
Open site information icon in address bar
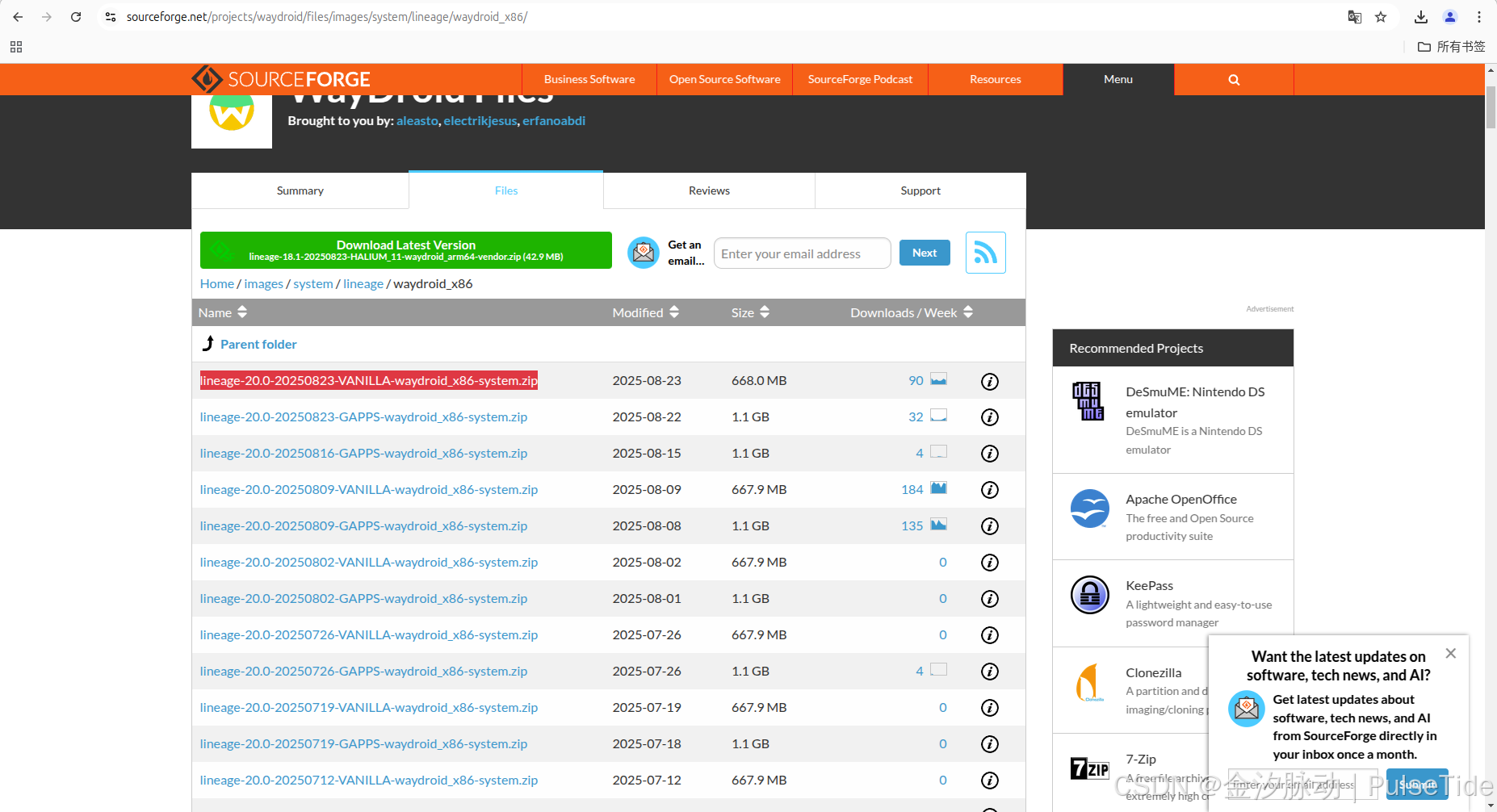click(x=111, y=17)
